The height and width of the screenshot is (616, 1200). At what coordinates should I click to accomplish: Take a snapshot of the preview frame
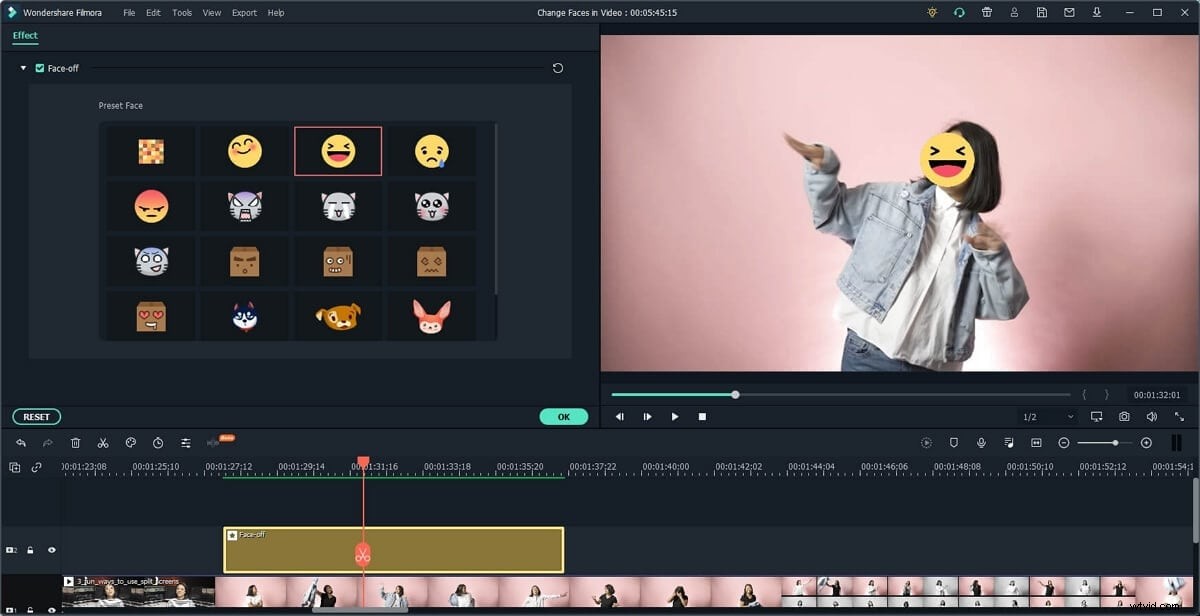[1125, 417]
